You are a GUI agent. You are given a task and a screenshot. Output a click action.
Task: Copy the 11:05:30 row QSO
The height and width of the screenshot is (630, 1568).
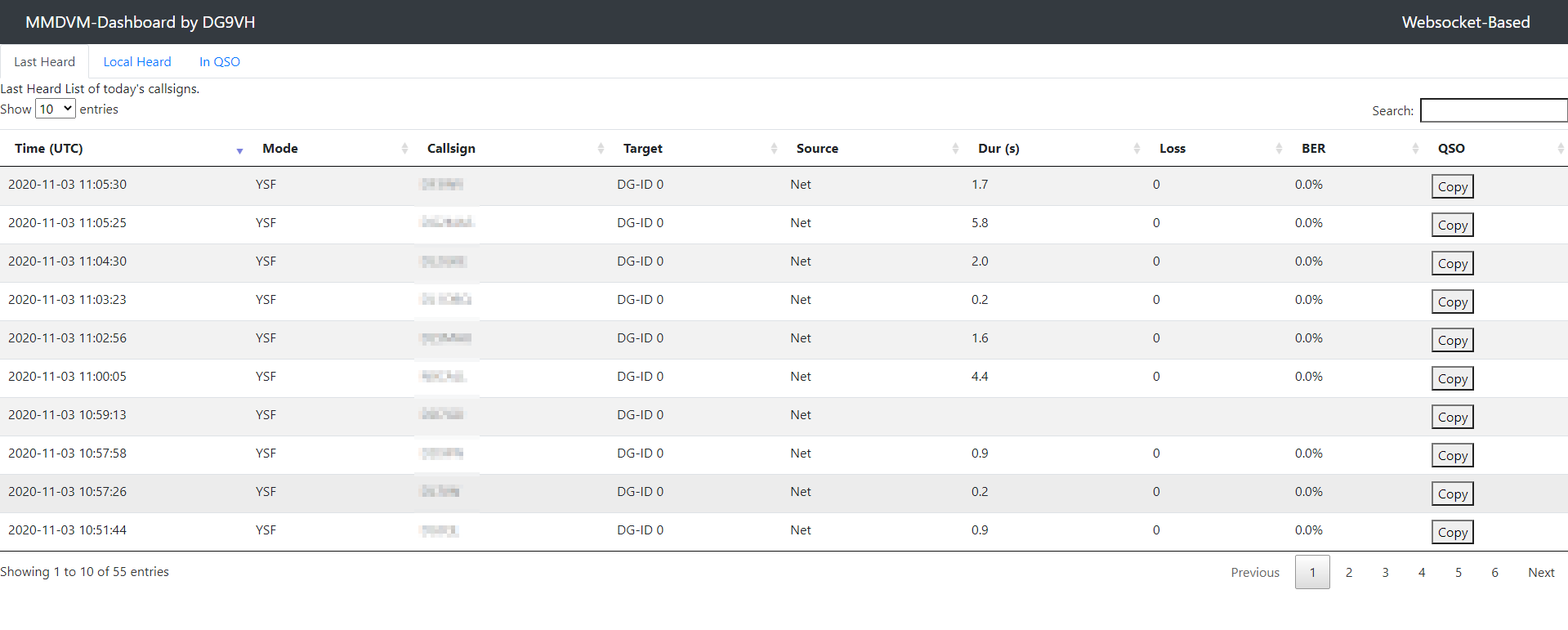pos(1452,187)
